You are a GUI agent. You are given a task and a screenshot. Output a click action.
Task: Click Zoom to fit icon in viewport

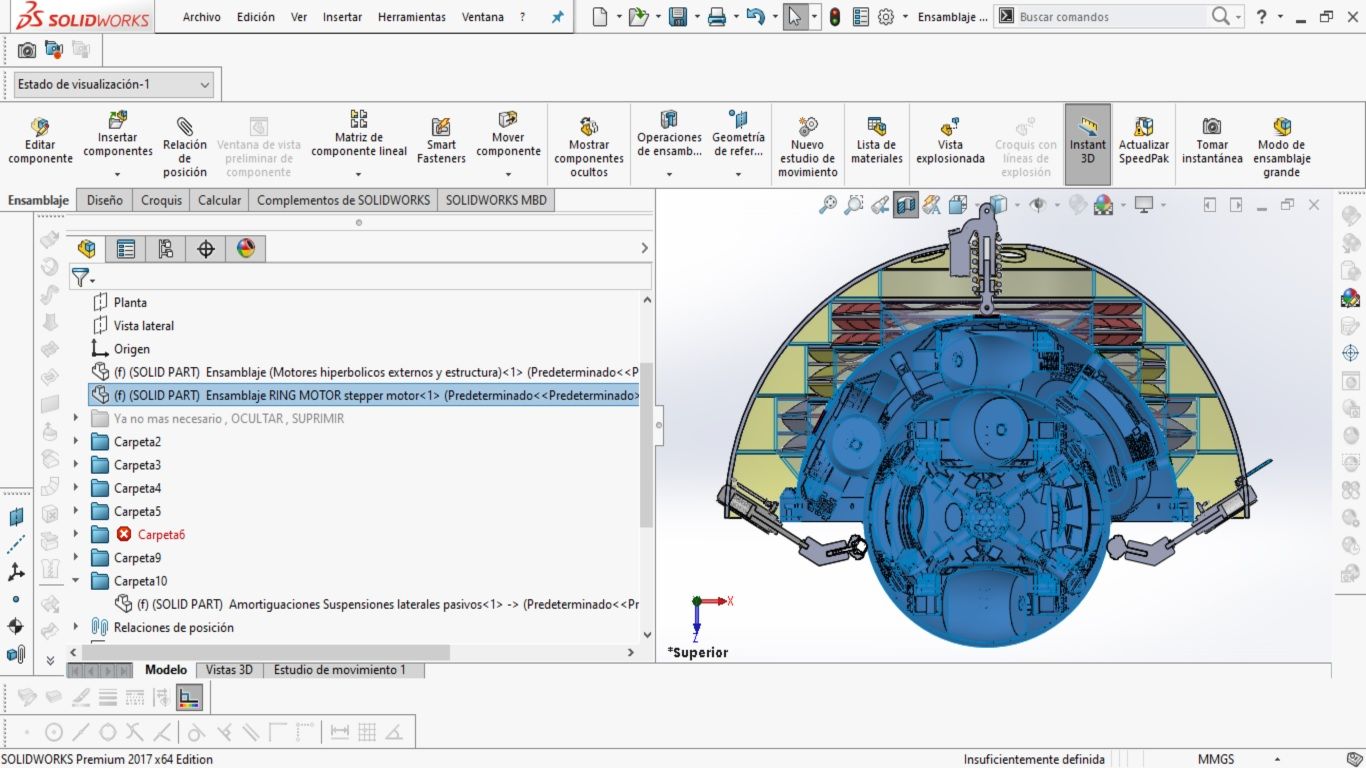[x=828, y=205]
